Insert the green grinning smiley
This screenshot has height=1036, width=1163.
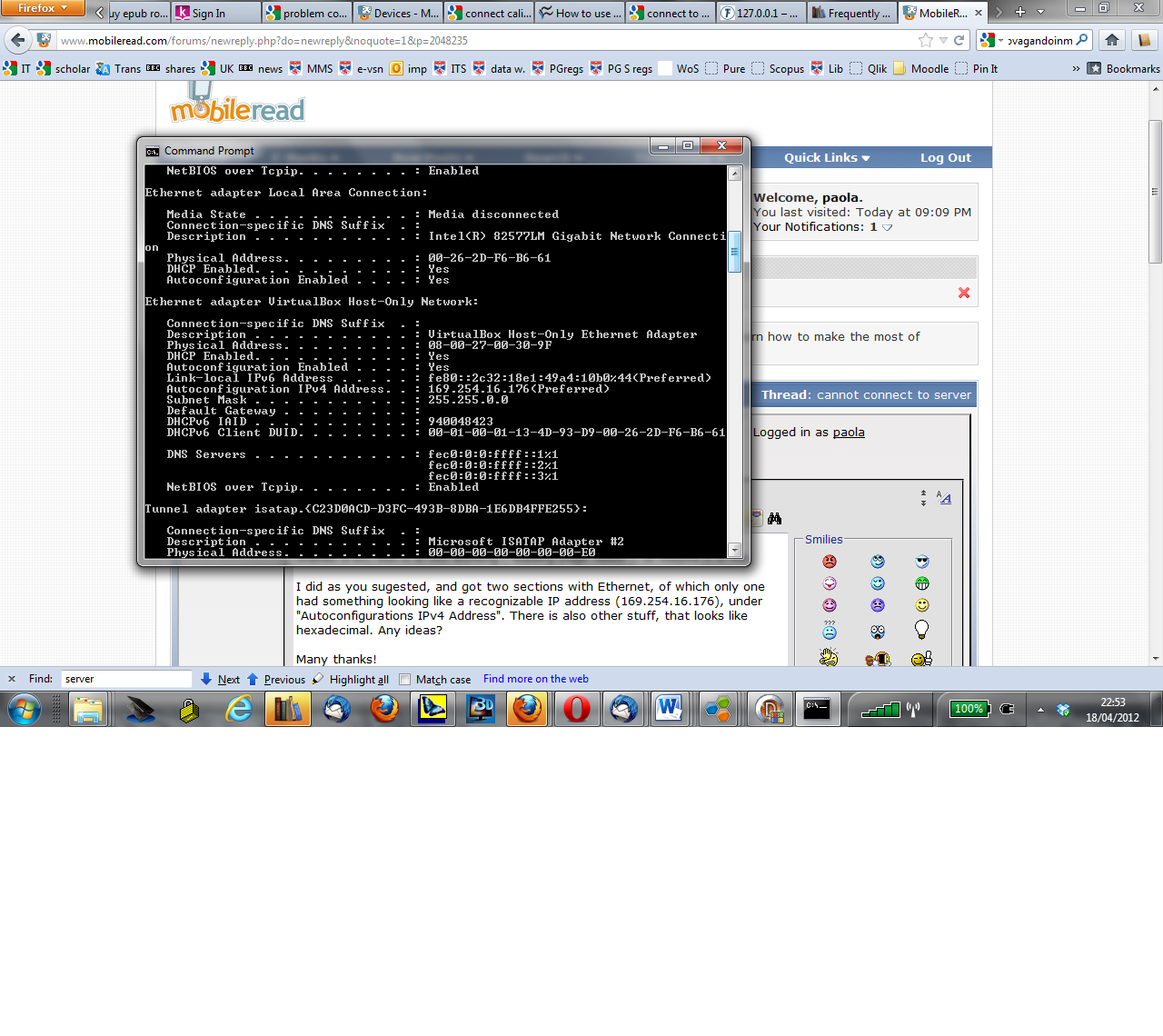point(922,583)
